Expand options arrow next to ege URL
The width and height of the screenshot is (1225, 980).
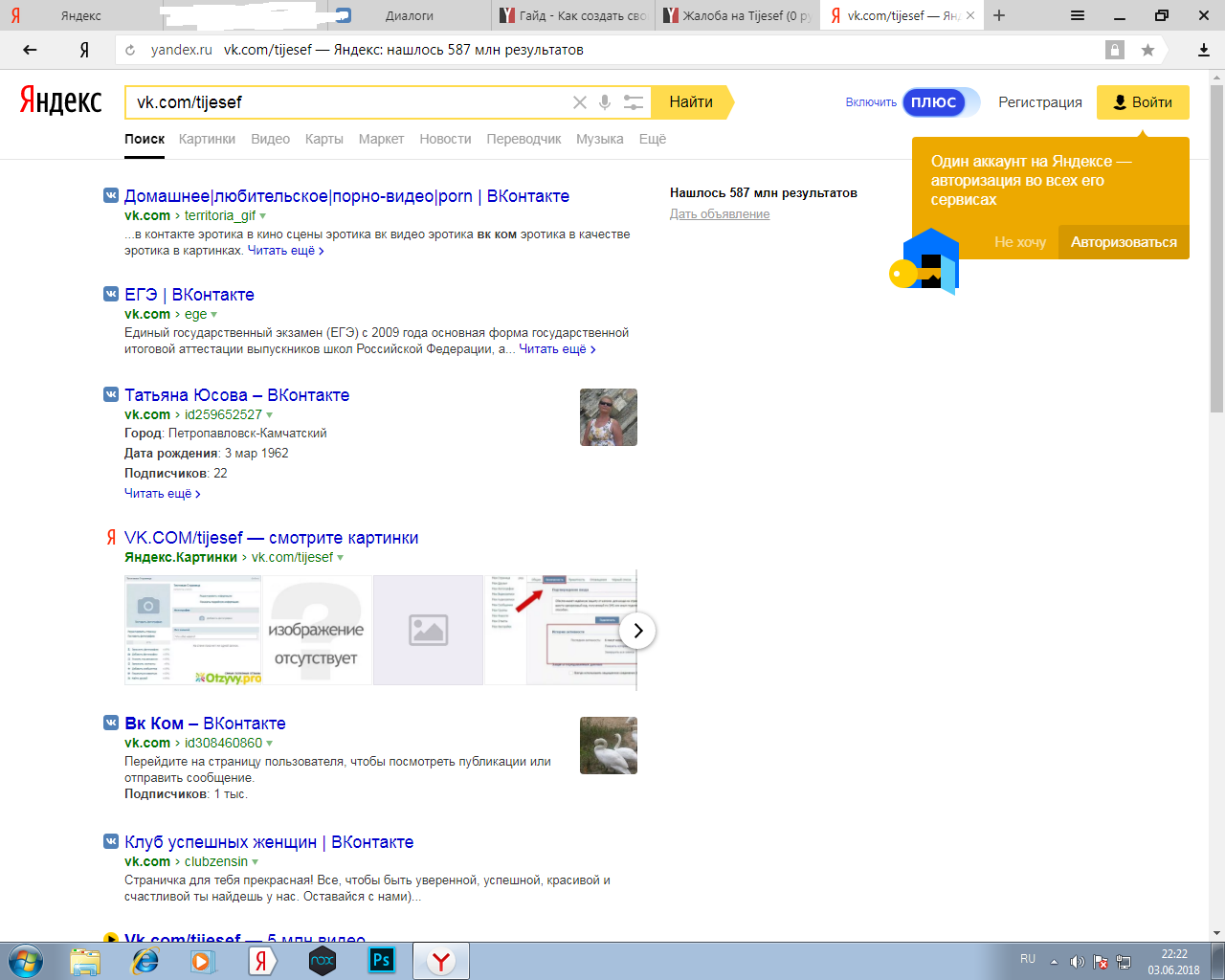point(213,315)
